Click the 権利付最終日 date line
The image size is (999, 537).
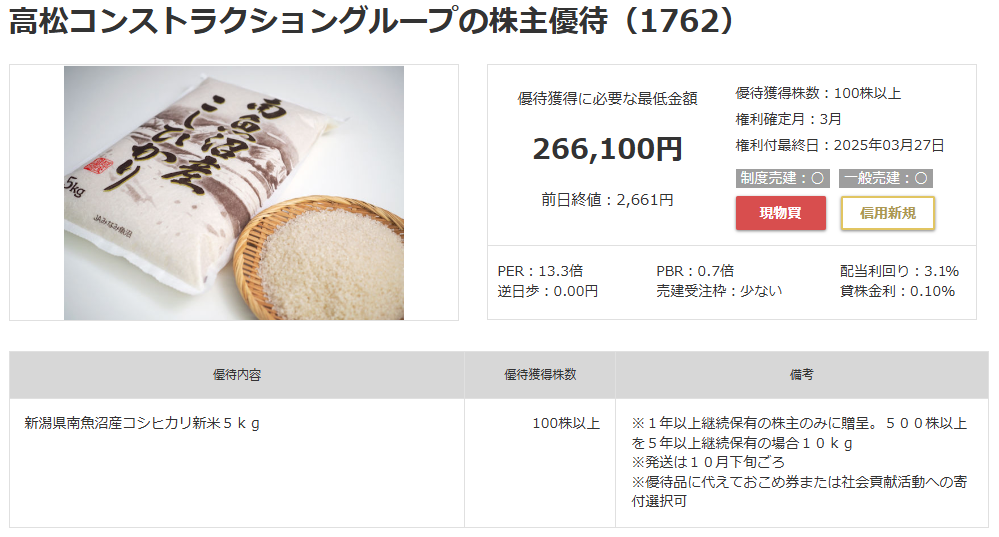tap(840, 145)
